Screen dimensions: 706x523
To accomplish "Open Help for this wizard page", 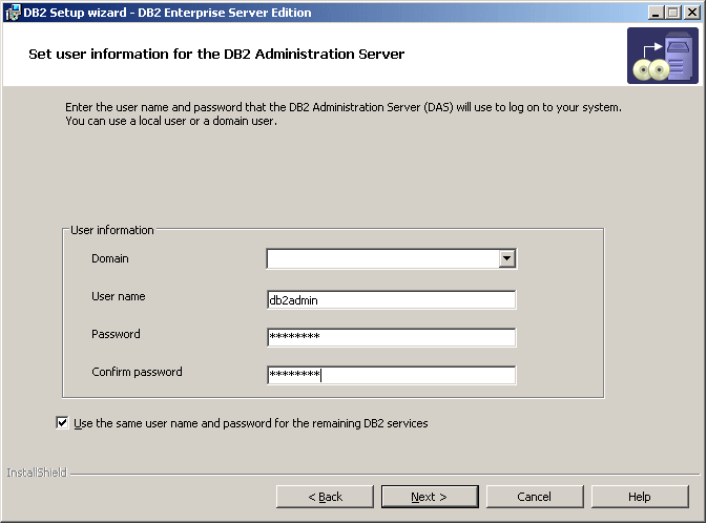I will (x=640, y=496).
